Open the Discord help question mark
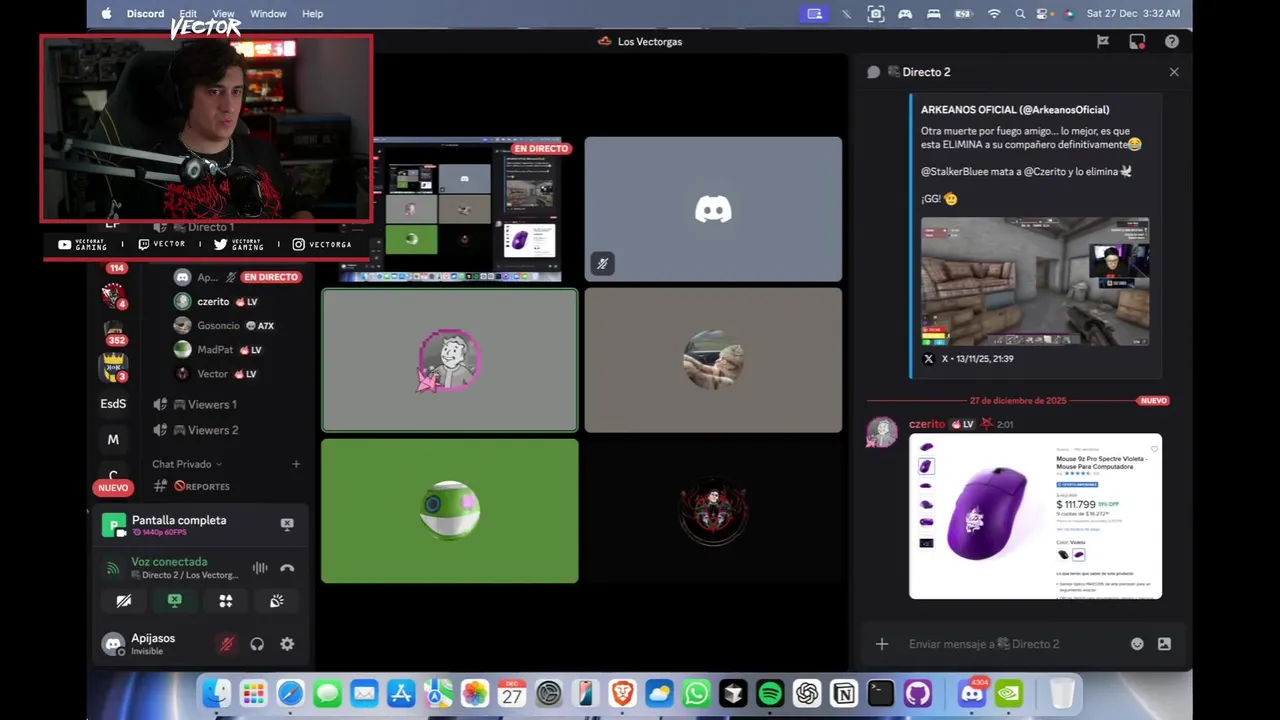This screenshot has height=720, width=1280. 1172,42
